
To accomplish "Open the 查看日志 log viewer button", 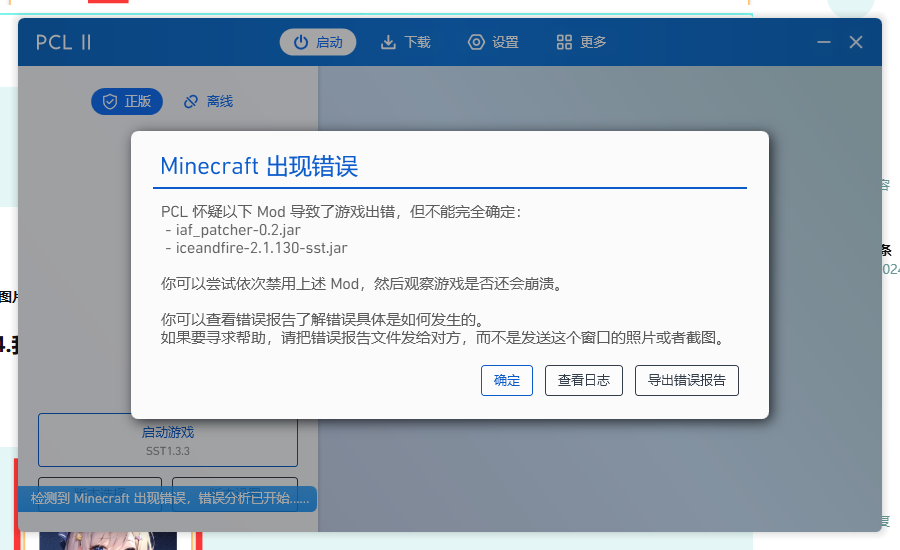I will pos(583,380).
